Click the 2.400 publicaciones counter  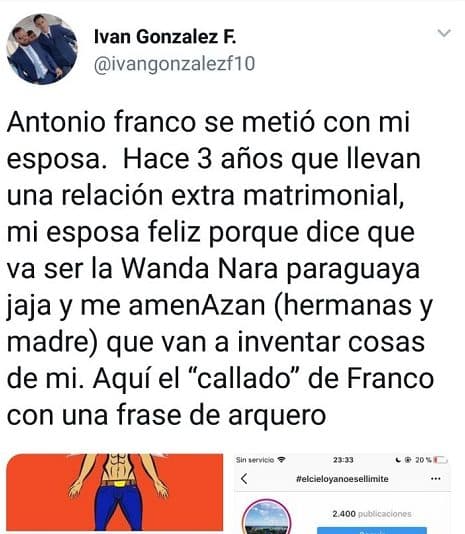point(372,514)
